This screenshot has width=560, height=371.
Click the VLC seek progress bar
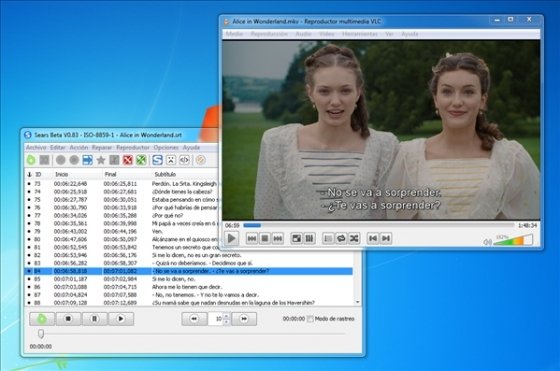point(379,225)
